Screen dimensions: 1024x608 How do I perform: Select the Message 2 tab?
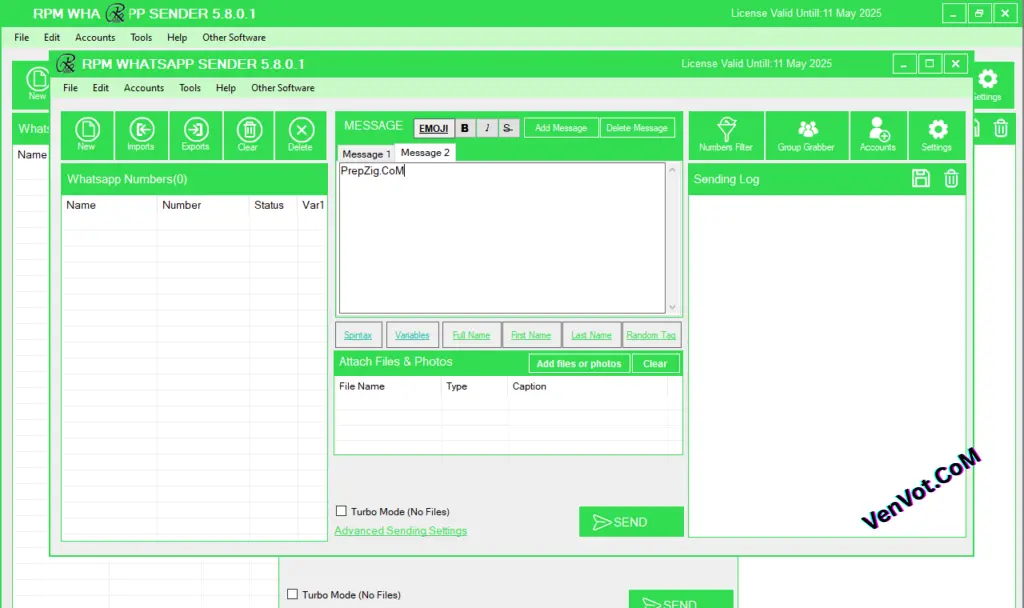425,152
